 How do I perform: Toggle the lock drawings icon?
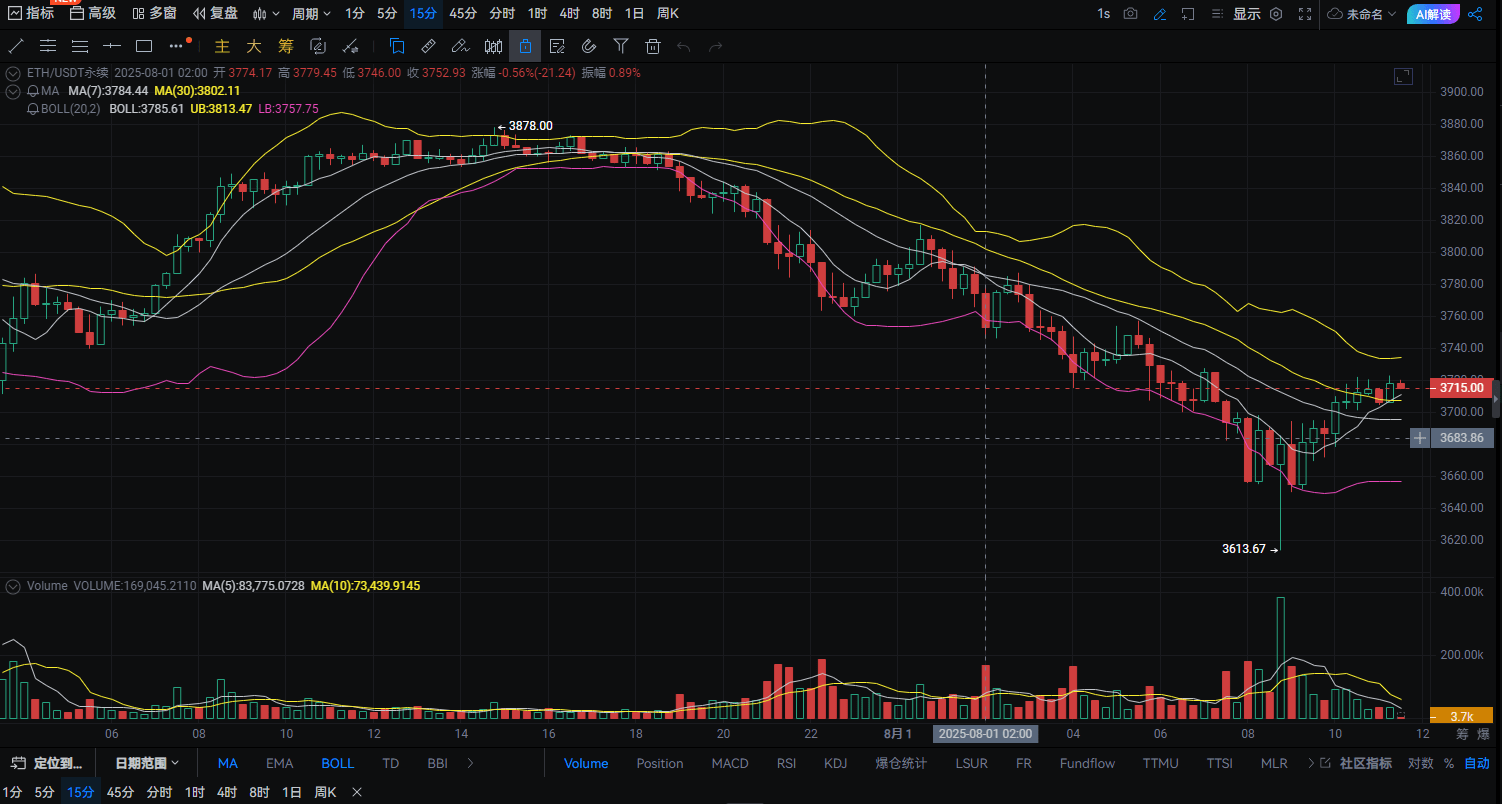click(525, 46)
